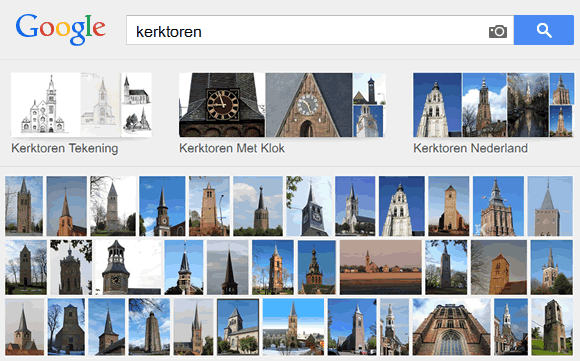580x361 pixels.
Task: Select the white-background bell tower with clock thumbnail
Action: (128, 267)
